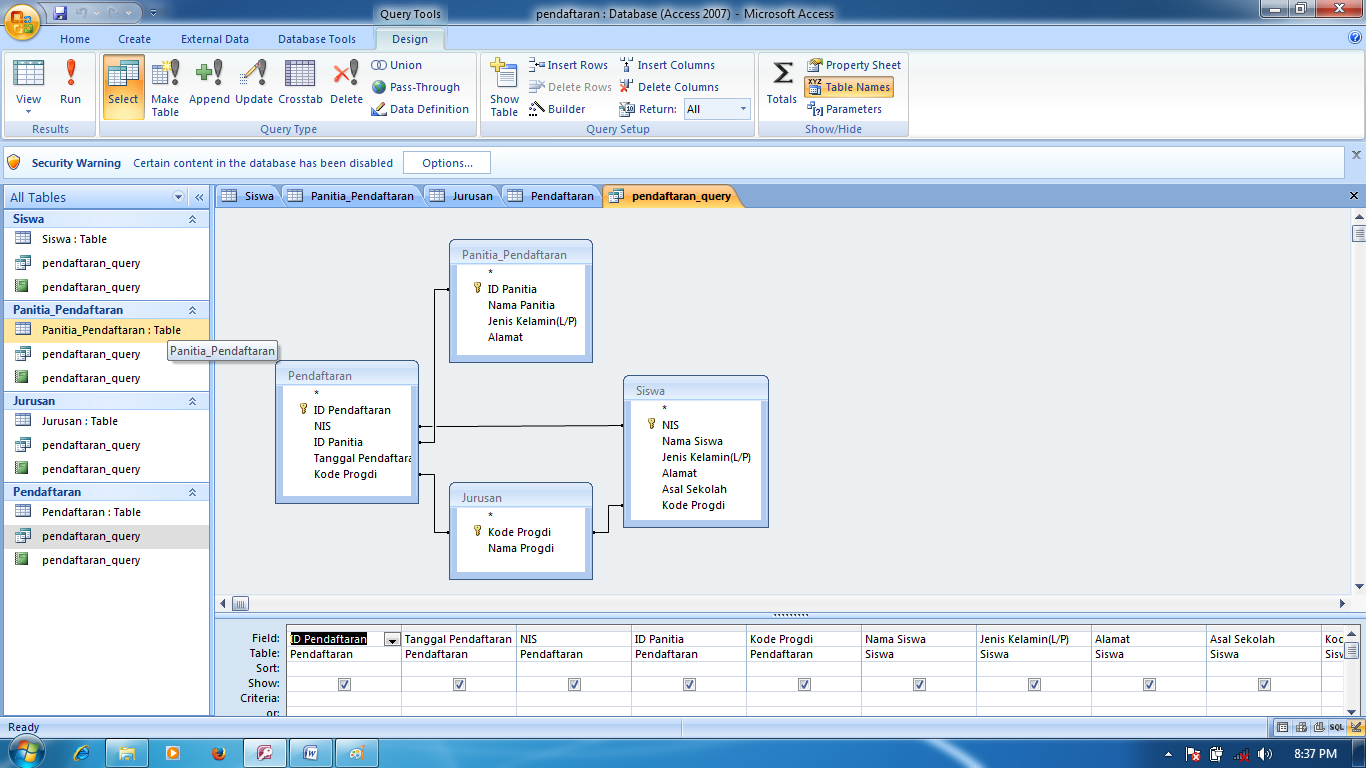Switch to SQL view in status bar
Image resolution: width=1366 pixels, height=768 pixels.
coord(1336,727)
